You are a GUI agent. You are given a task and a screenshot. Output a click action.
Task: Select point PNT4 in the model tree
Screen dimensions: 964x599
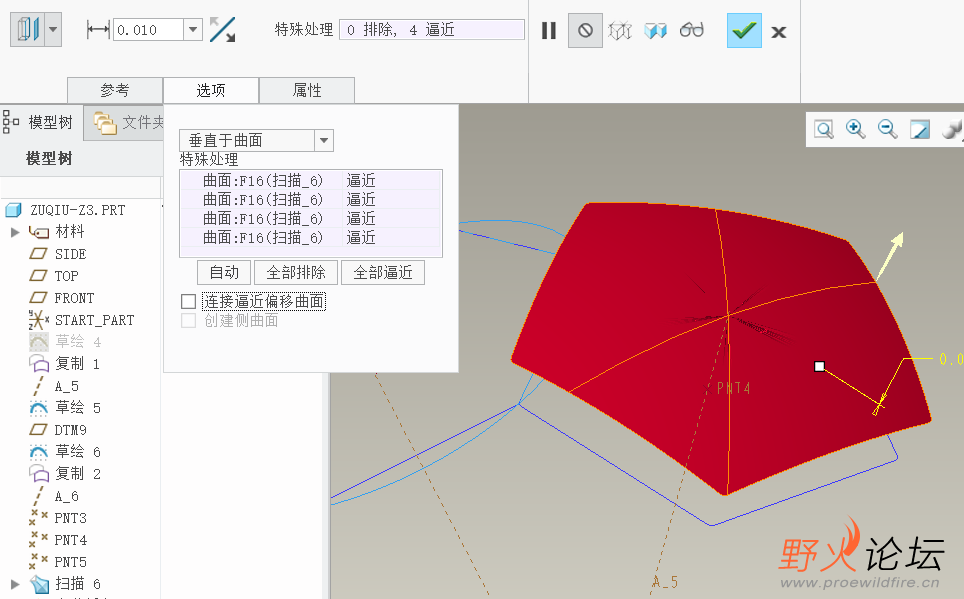[70, 541]
